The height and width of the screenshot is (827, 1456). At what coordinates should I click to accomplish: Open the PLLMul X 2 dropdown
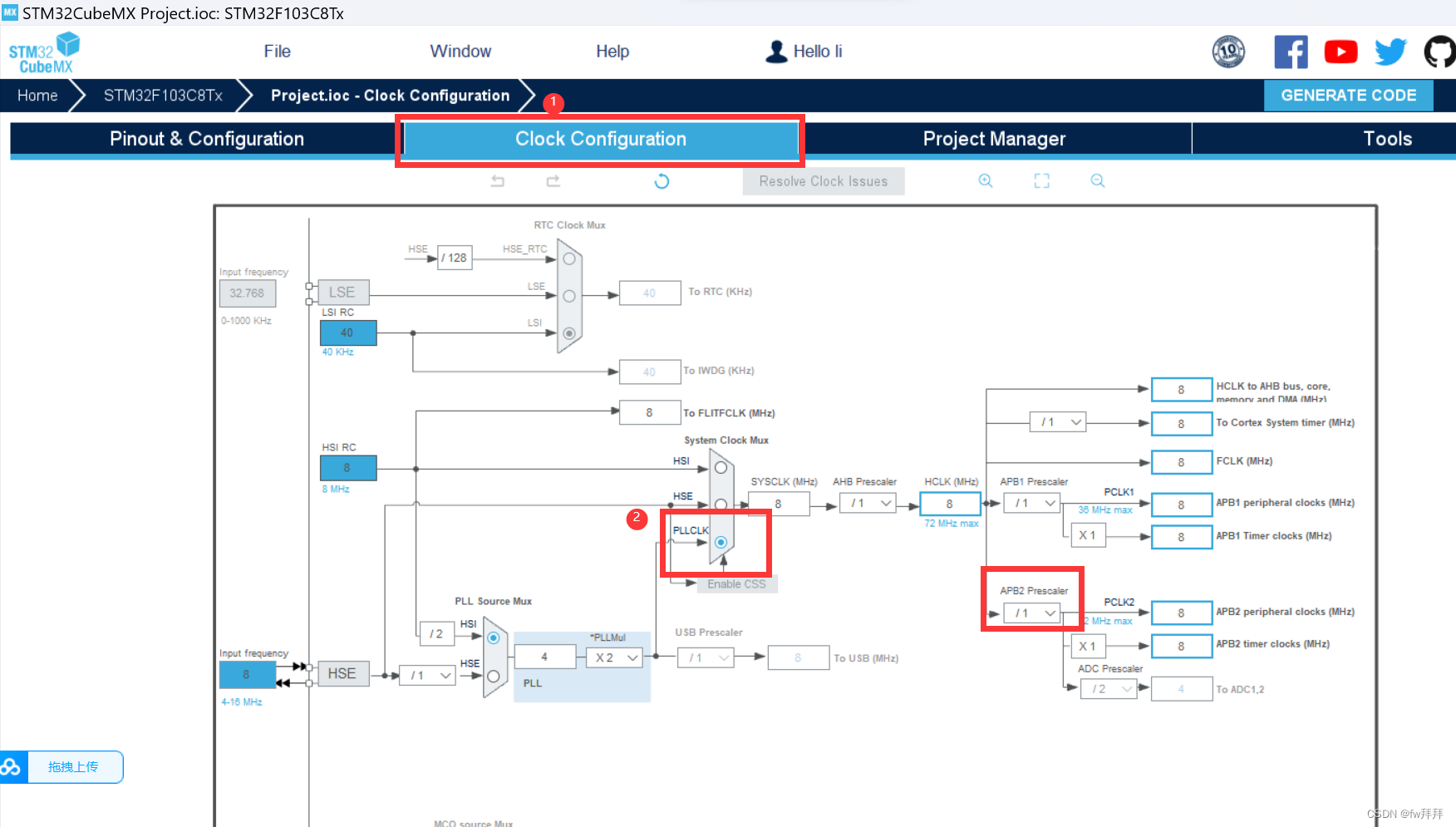[x=615, y=657]
